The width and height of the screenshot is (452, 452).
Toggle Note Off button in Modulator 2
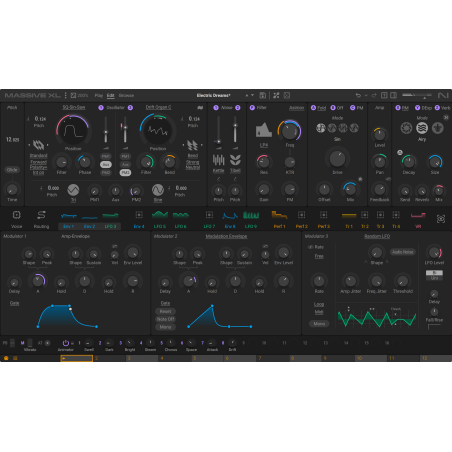pos(165,319)
